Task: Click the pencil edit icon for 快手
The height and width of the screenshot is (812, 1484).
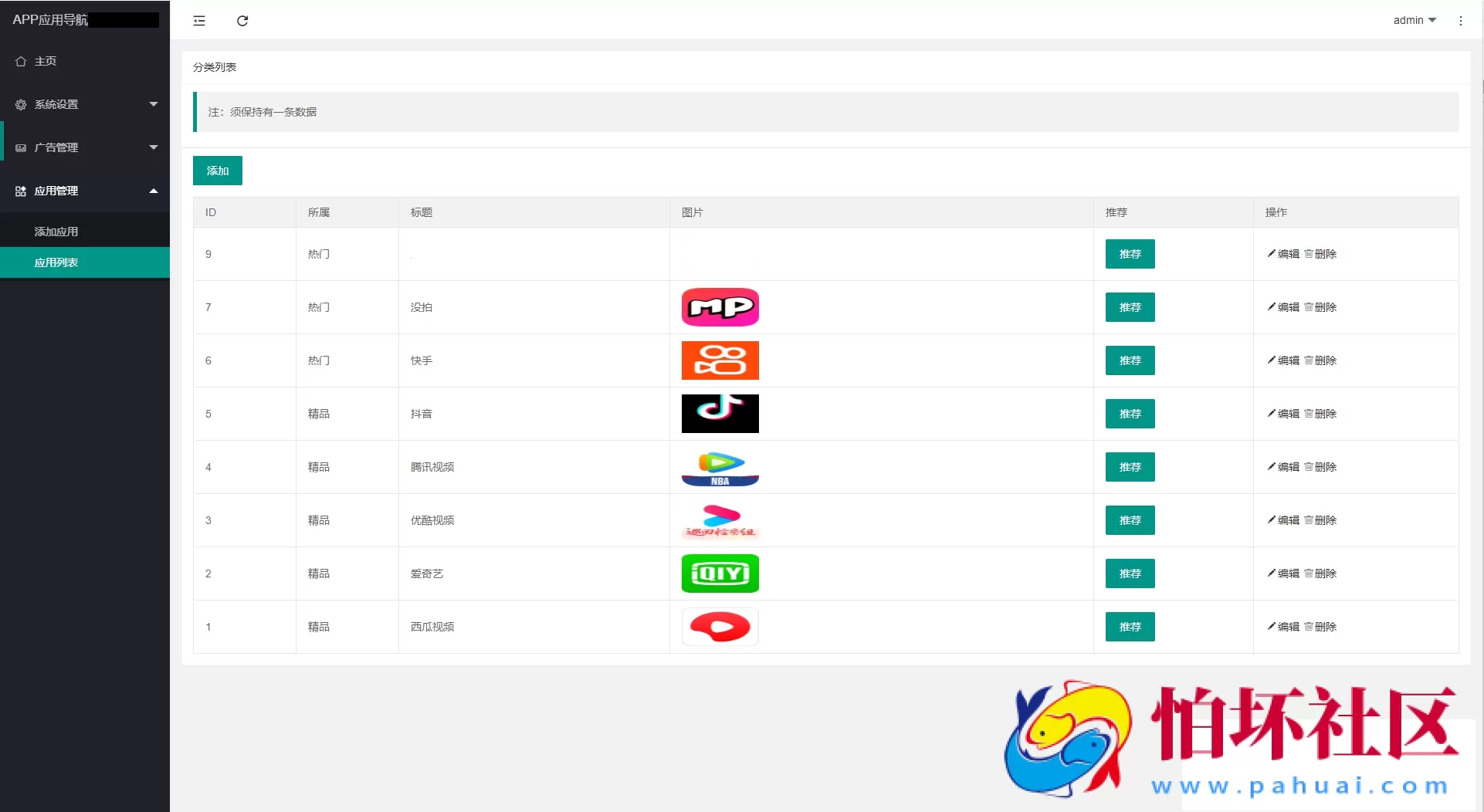Action: point(1271,360)
